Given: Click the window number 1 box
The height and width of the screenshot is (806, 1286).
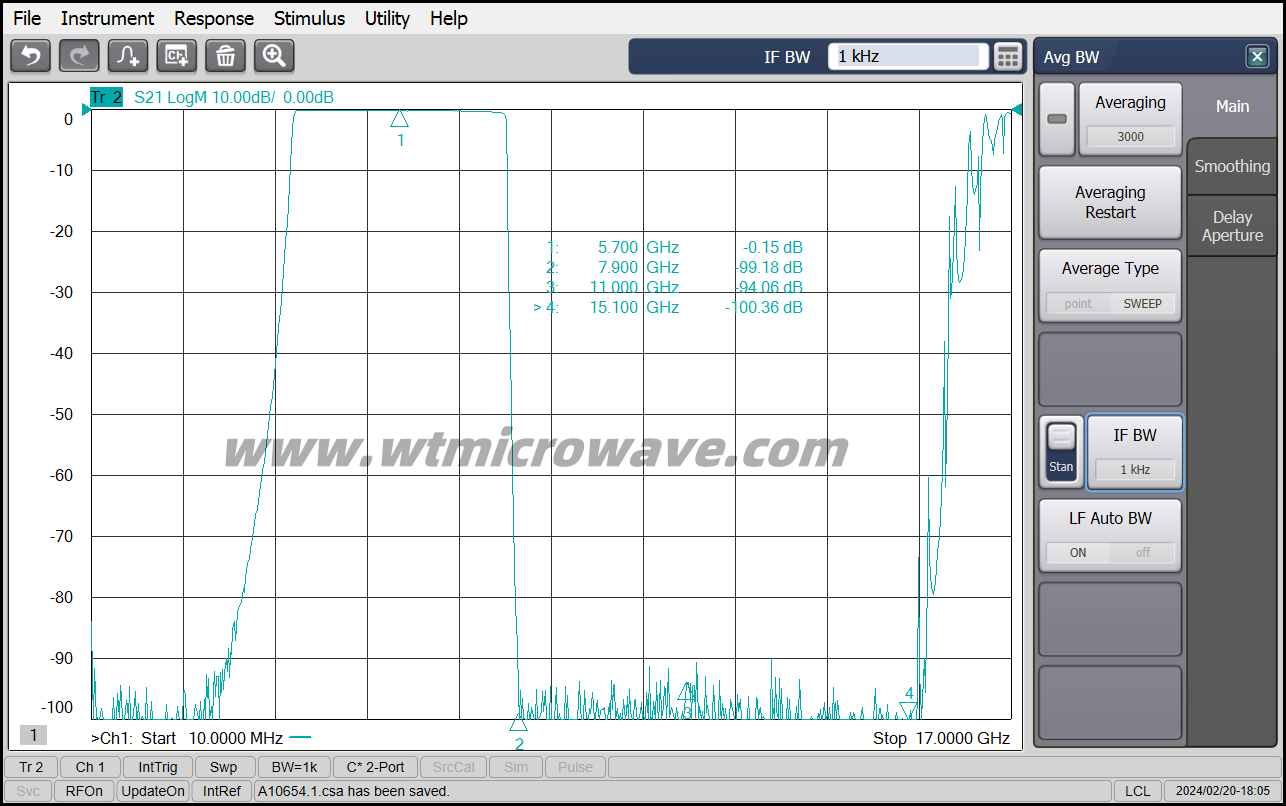Looking at the screenshot, I should 33,735.
